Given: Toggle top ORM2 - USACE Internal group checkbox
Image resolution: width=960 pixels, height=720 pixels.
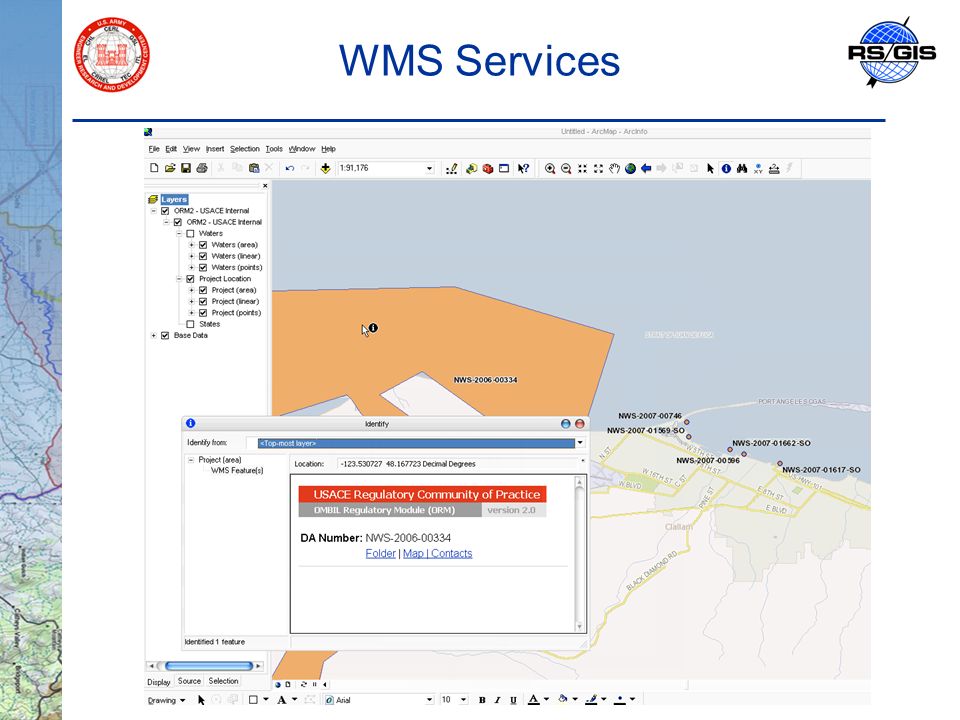Looking at the screenshot, I should pyautogui.click(x=165, y=211).
